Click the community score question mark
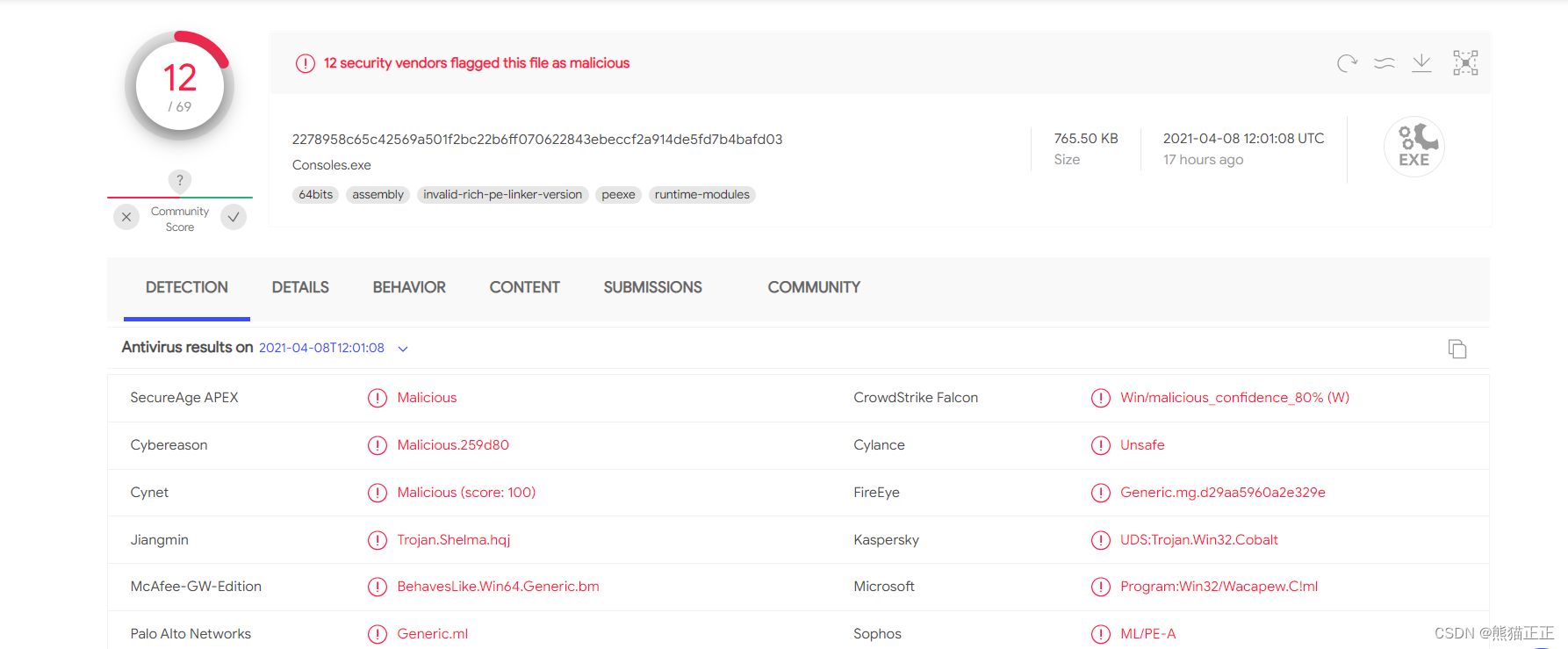This screenshot has width=1568, height=649. pos(180,181)
